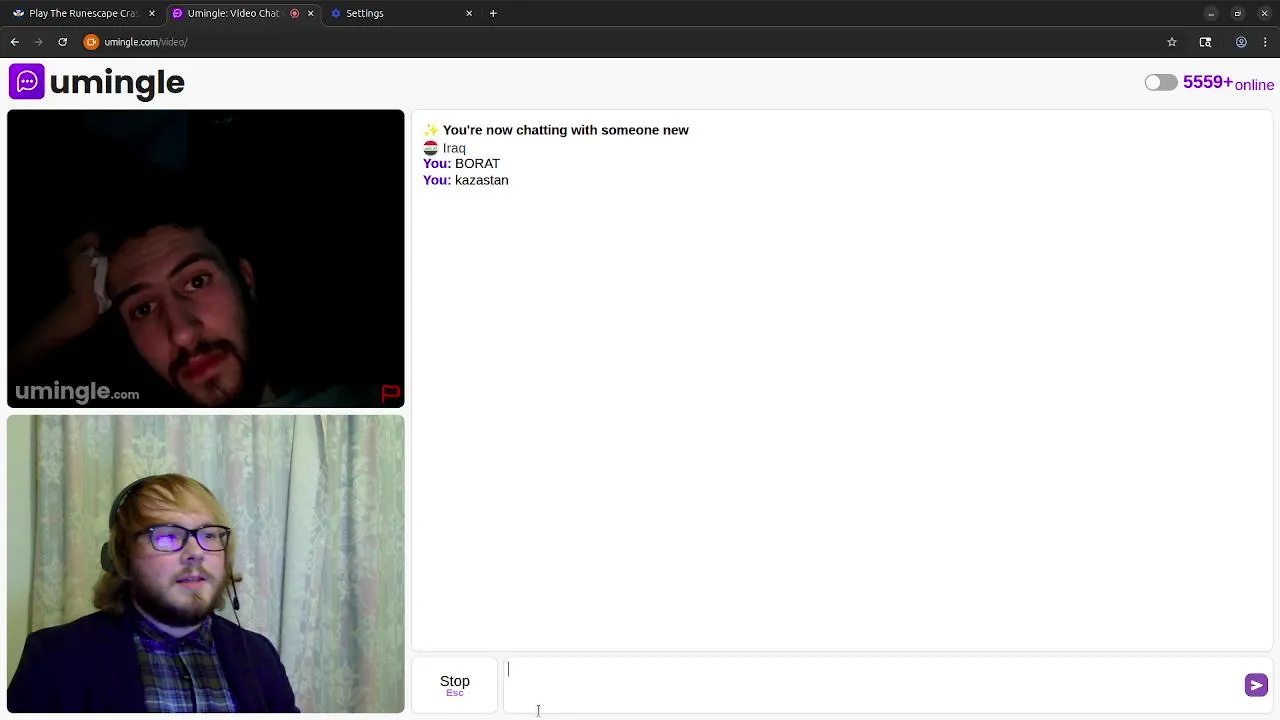Go back using browser back arrow

pos(14,42)
